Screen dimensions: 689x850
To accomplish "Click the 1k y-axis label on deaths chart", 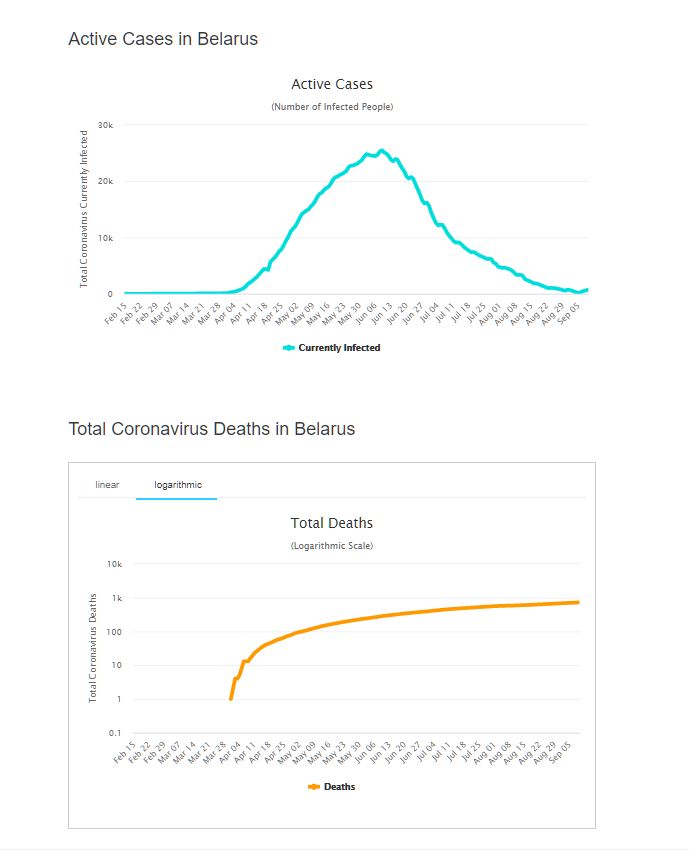I will coord(116,598).
